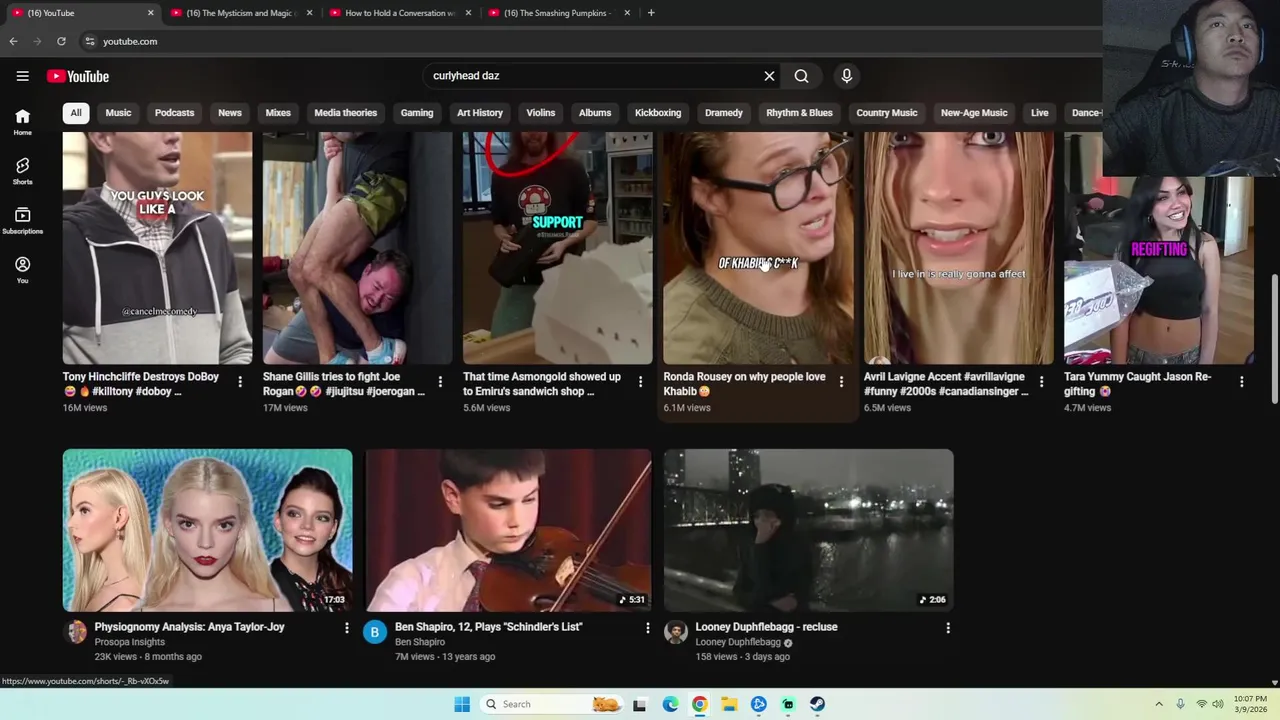Open options for Tara Yummy short
This screenshot has width=1280, height=720.
point(1241,382)
